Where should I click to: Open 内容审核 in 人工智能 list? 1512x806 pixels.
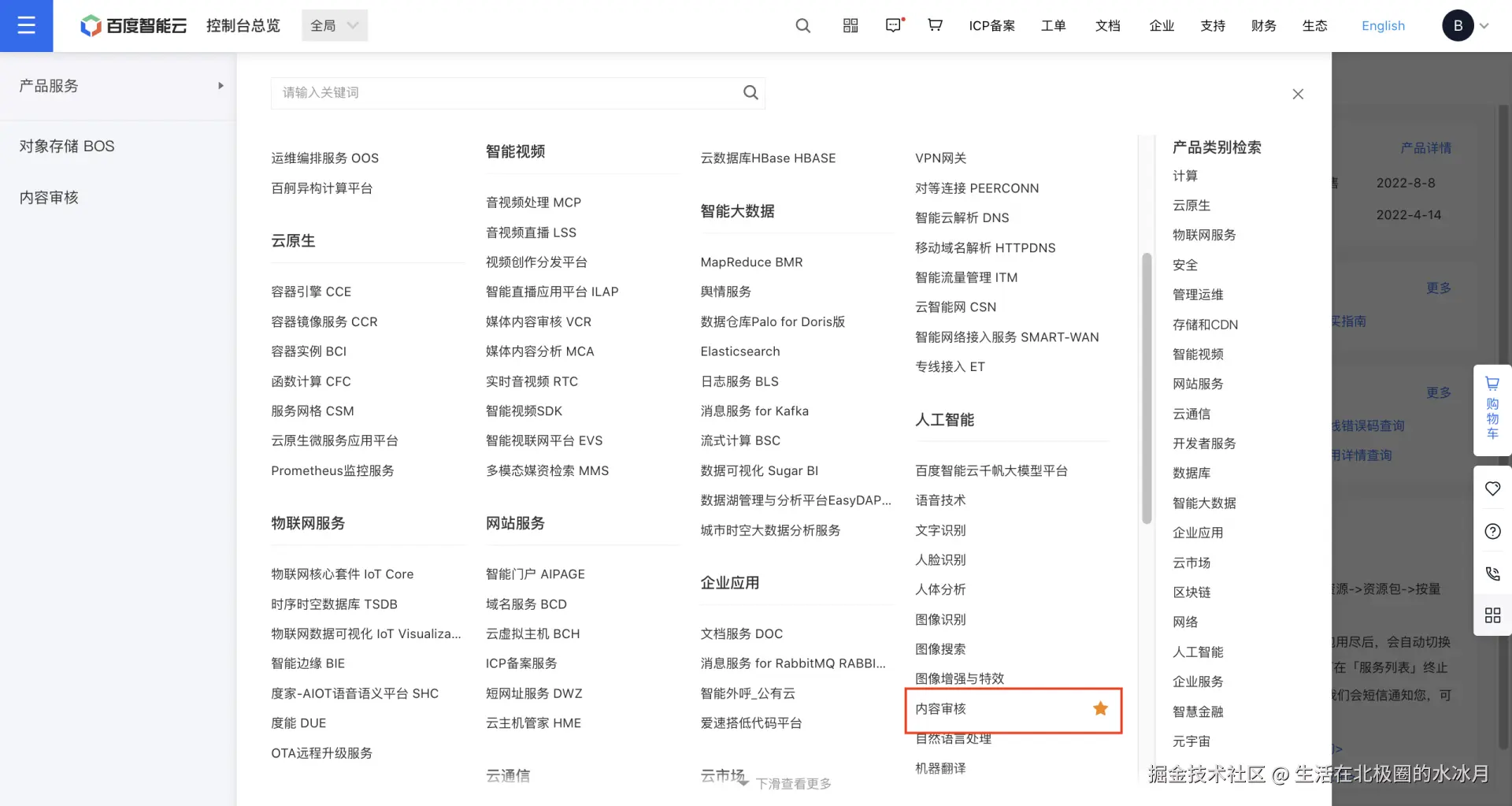coord(940,709)
